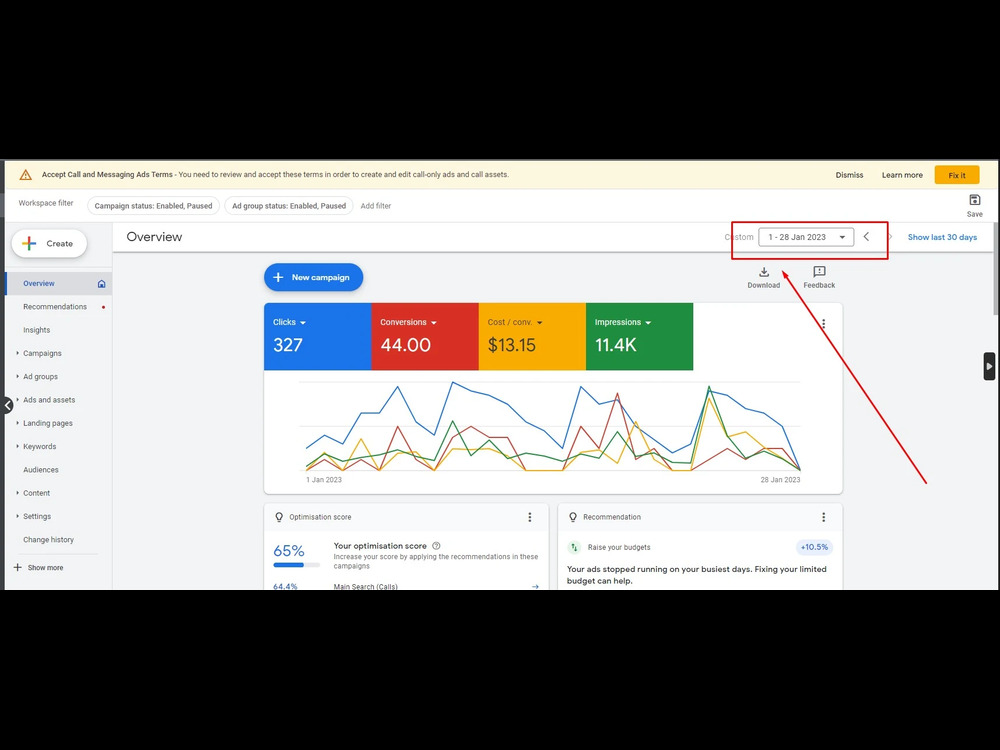This screenshot has height=750, width=1000.
Task: Click Learn more in the banner
Action: tap(902, 175)
